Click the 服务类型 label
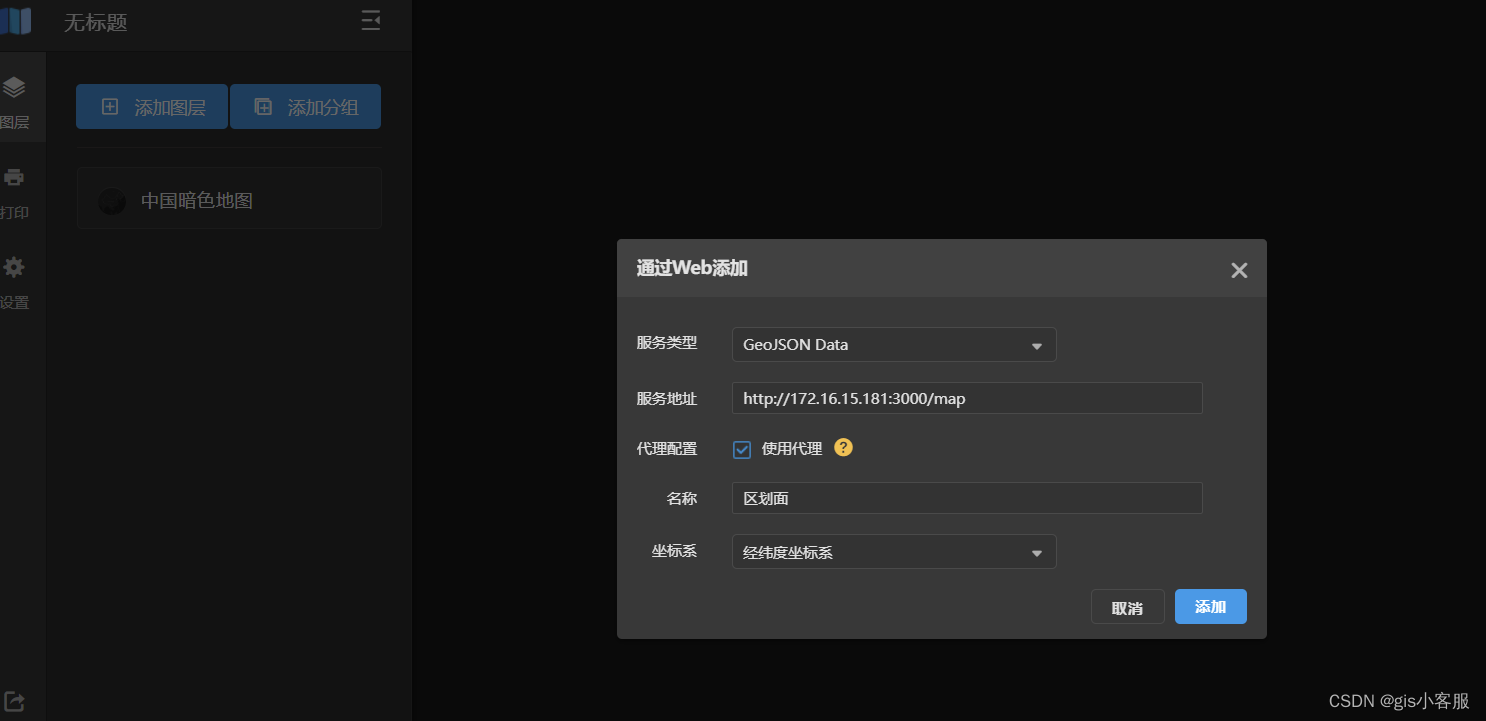The height and width of the screenshot is (721, 1486). tap(667, 343)
